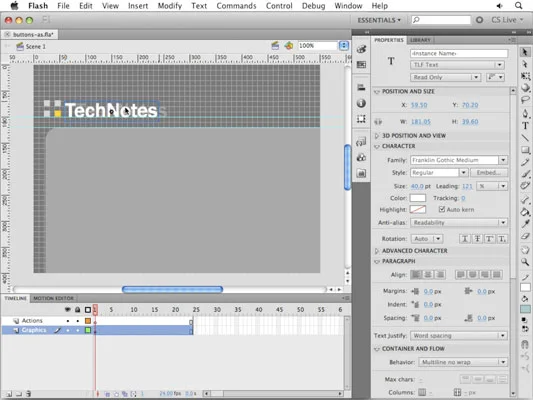Select the Pen tool
533x400 pixels.
click(525, 113)
